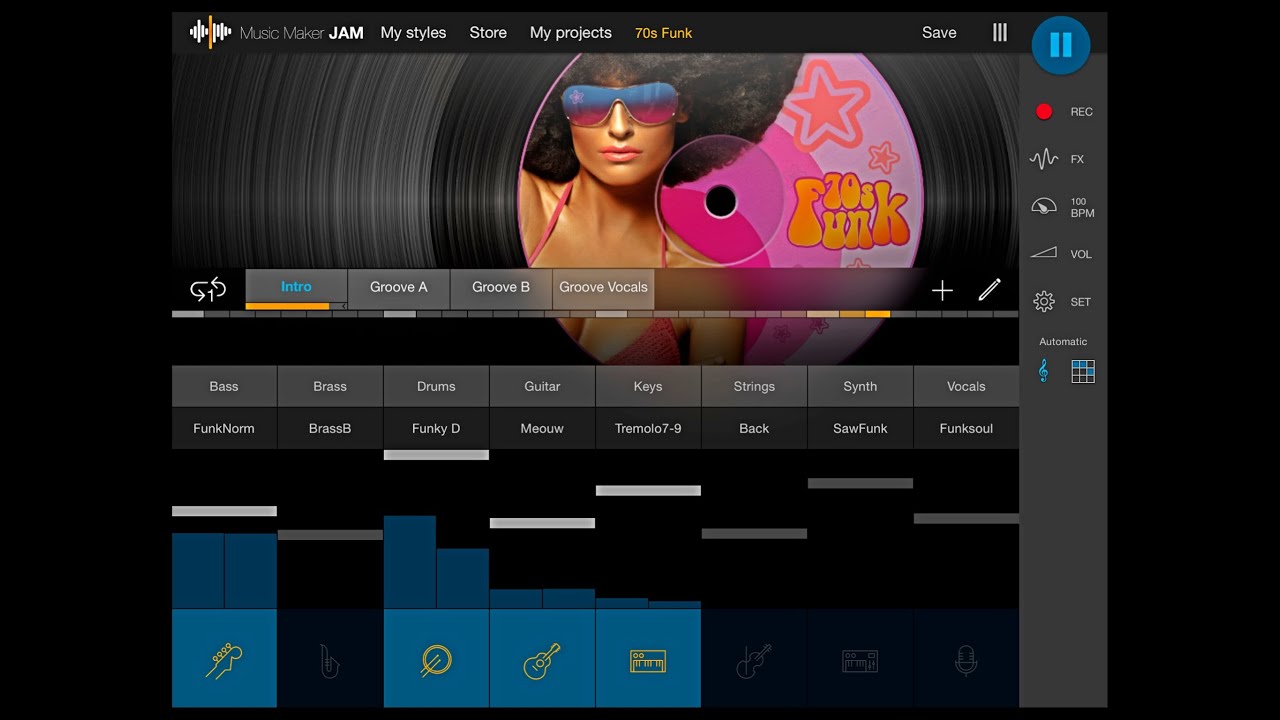The height and width of the screenshot is (720, 1280).
Task: Open the SET gear settings
Action: [x=1044, y=301]
